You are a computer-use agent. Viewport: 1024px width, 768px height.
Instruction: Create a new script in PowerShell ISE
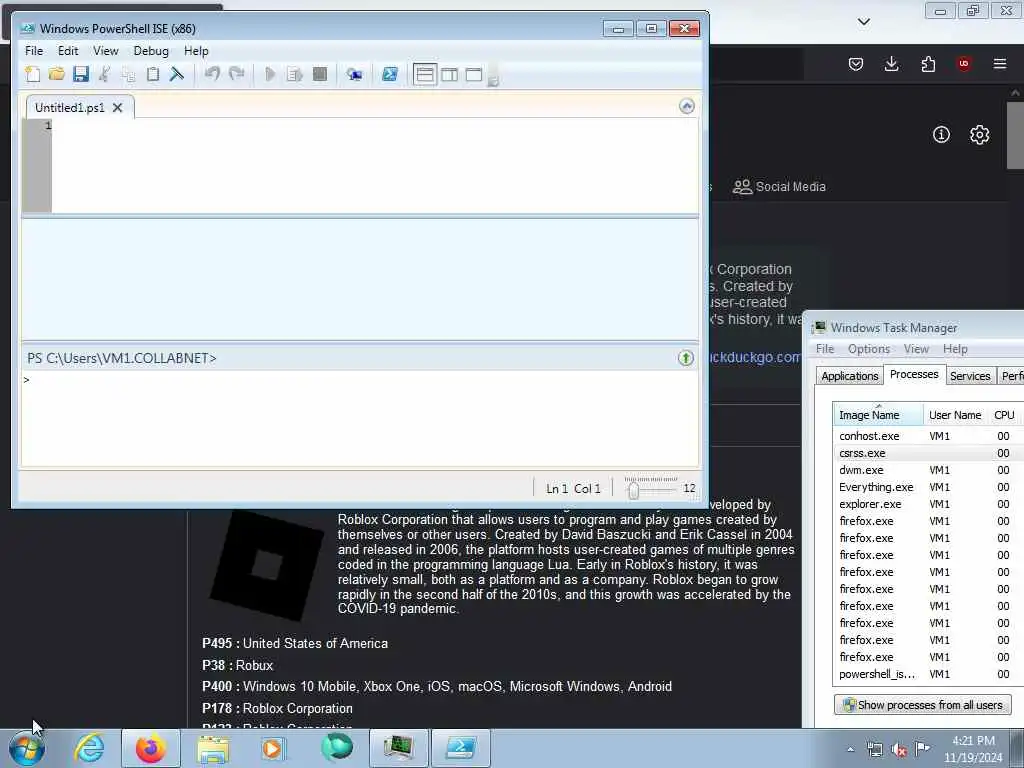32,74
